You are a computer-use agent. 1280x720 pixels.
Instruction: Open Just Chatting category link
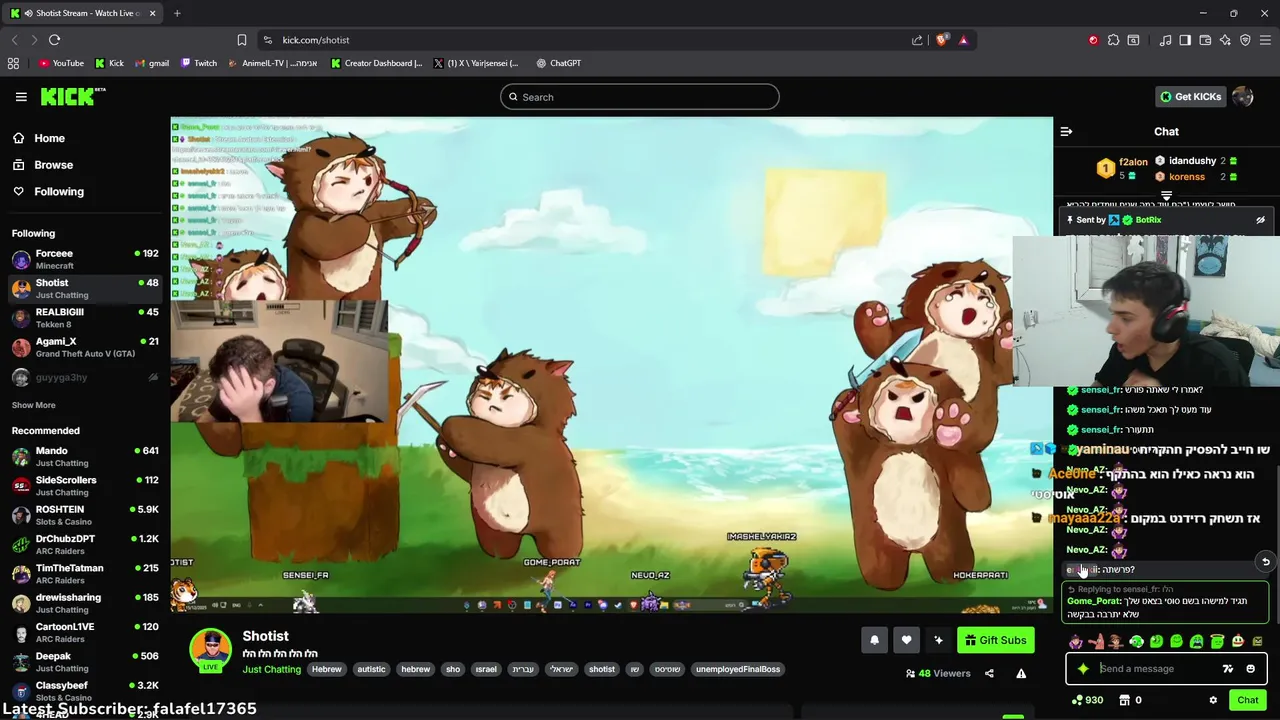tap(271, 669)
